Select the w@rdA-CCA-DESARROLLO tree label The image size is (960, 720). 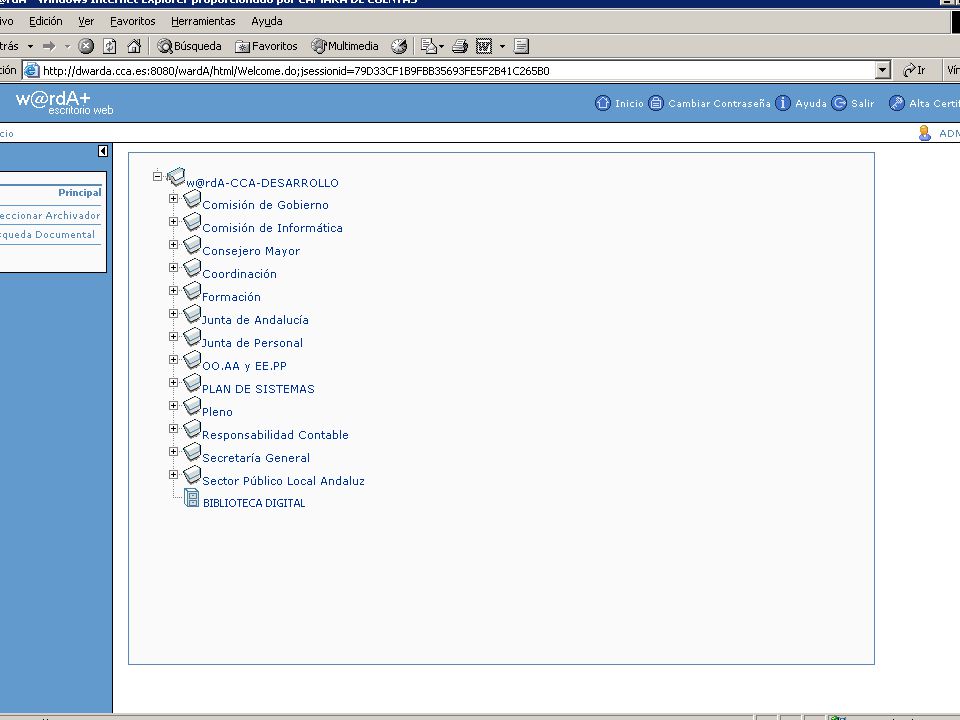(262, 183)
